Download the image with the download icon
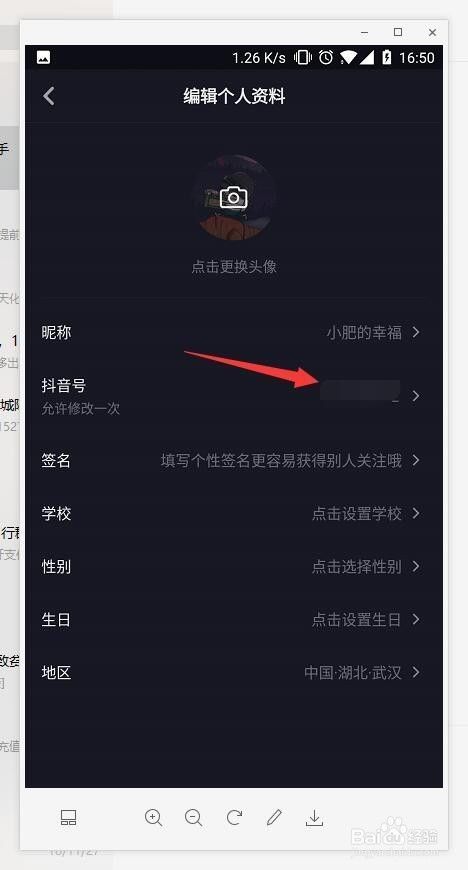Image resolution: width=468 pixels, height=870 pixels. click(314, 817)
